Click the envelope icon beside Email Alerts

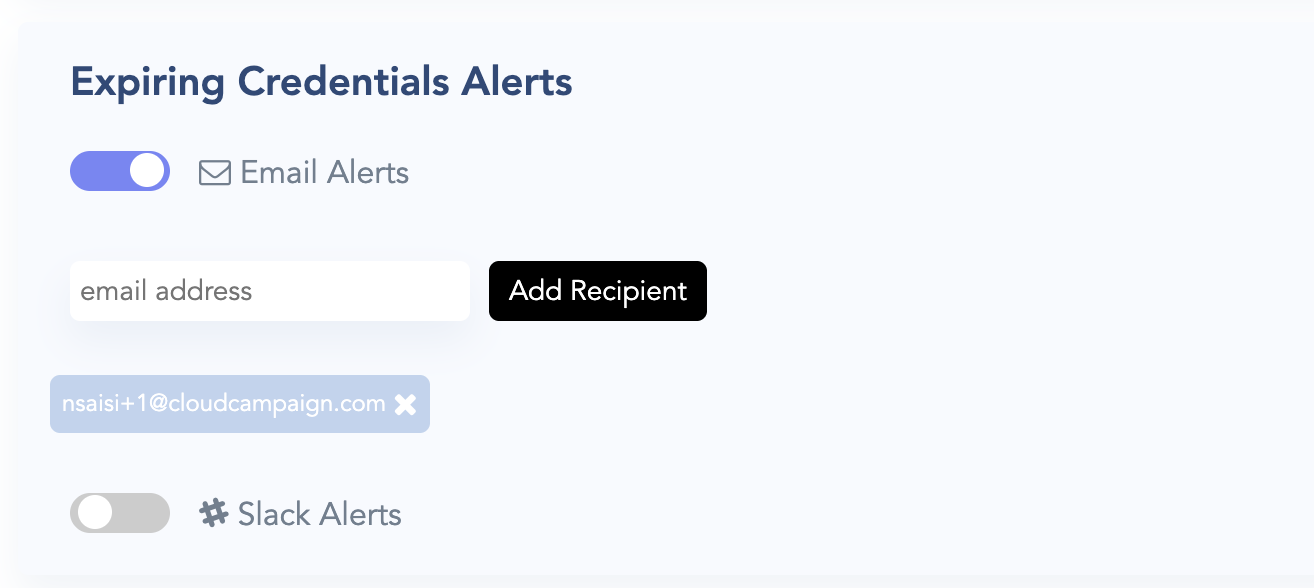[215, 173]
